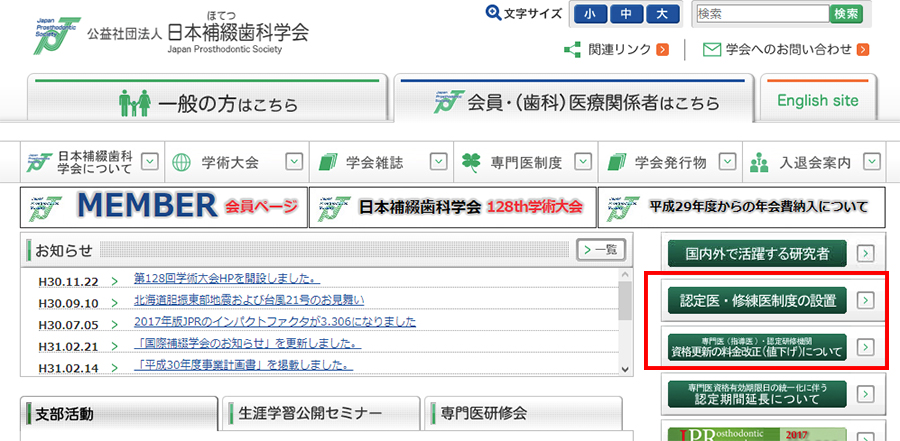Image resolution: width=900 pixels, height=441 pixels.
Task: Open the JPR Prosthodontic 2017 banner thumbnail
Action: pyautogui.click(x=757, y=434)
